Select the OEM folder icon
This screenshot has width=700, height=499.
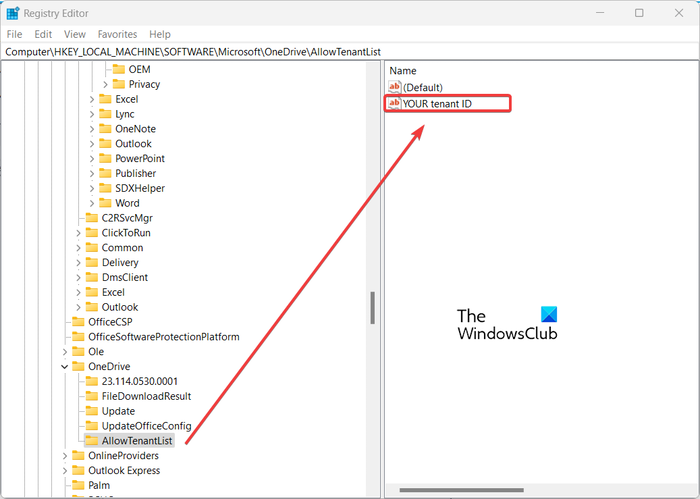[119, 69]
